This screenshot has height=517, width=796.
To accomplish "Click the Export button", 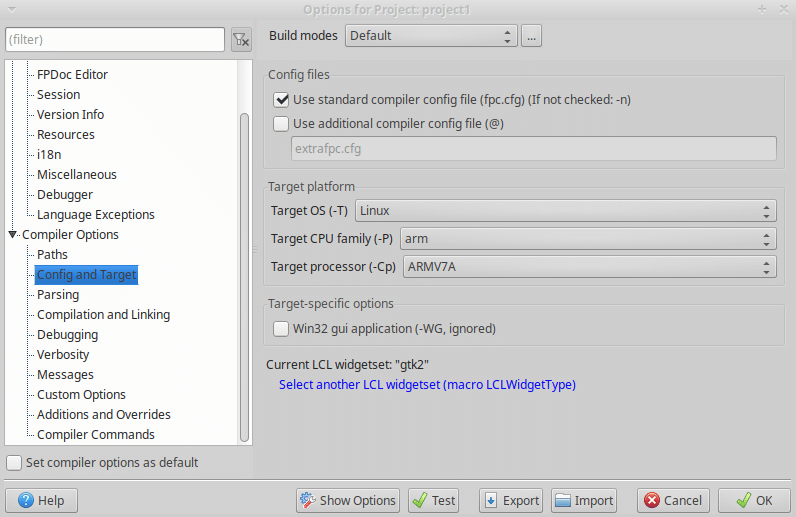I will pos(511,501).
